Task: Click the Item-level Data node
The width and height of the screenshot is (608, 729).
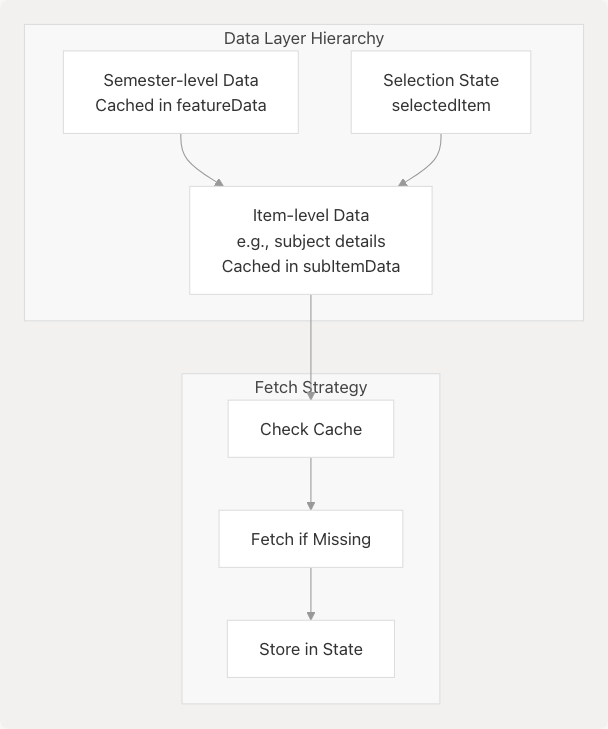Action: pyautogui.click(x=310, y=240)
